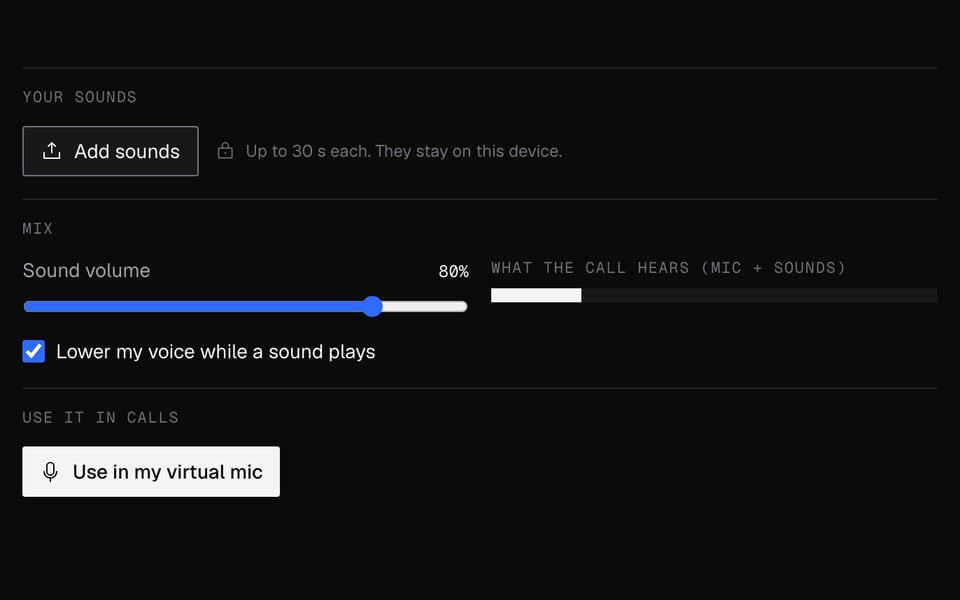Image resolution: width=960 pixels, height=600 pixels.
Task: Click the Sound volume label
Action: tap(86, 271)
